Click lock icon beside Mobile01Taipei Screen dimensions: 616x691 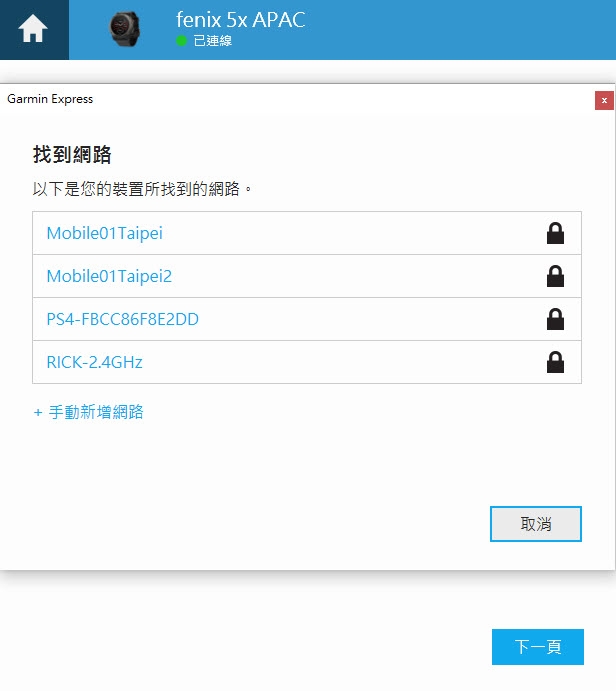point(555,233)
